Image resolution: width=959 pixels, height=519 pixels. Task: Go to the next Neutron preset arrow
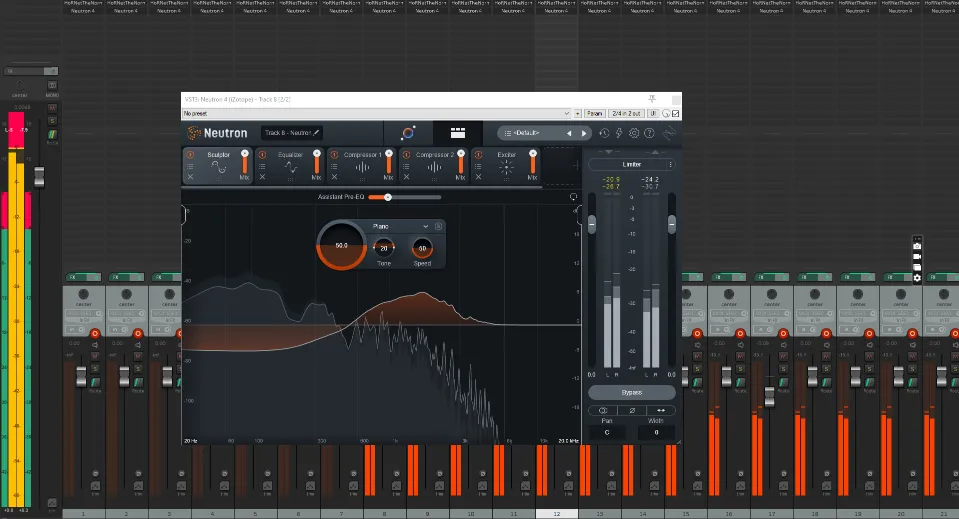(x=583, y=133)
